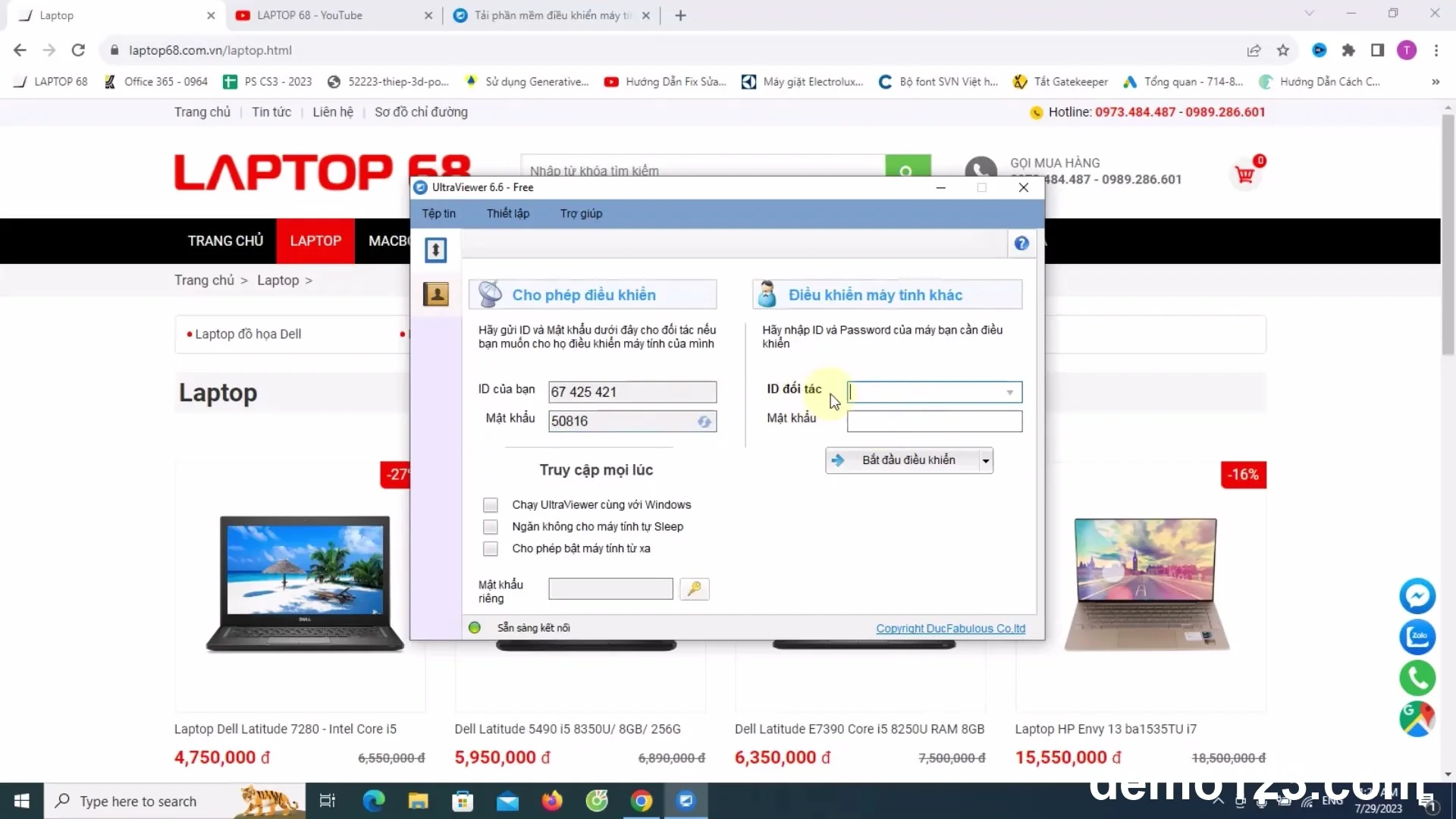Go to the Tin tức page link

pos(271,112)
